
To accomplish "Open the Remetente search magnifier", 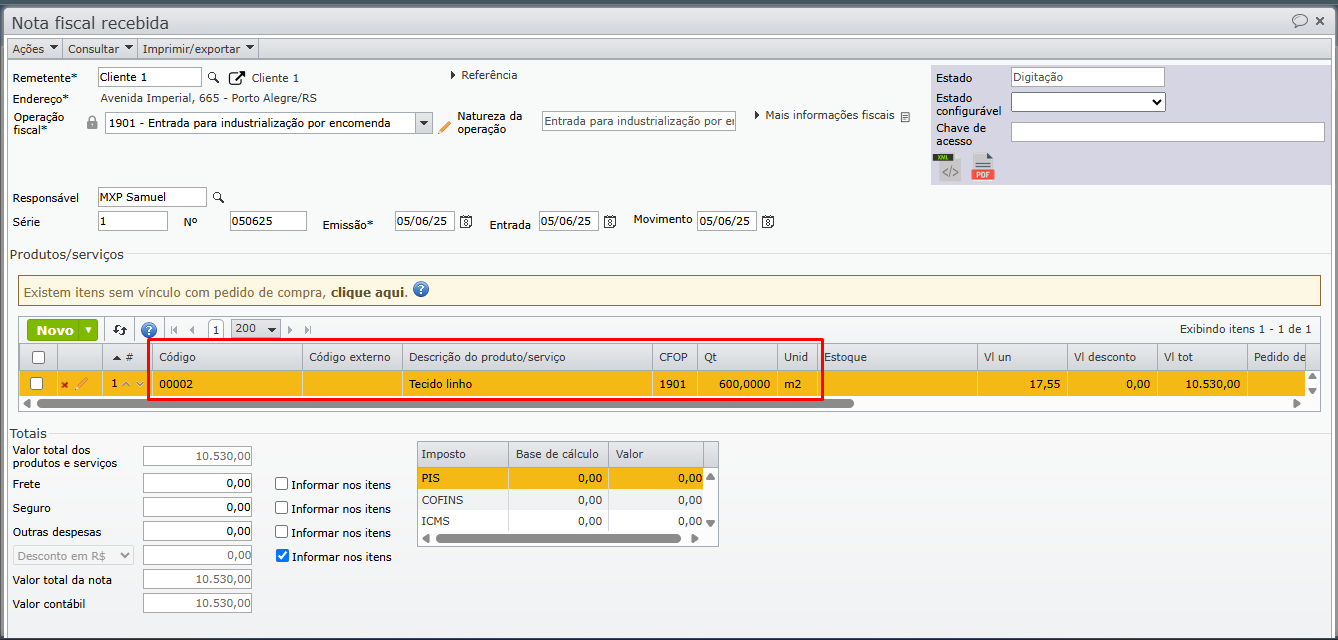I will 213,78.
